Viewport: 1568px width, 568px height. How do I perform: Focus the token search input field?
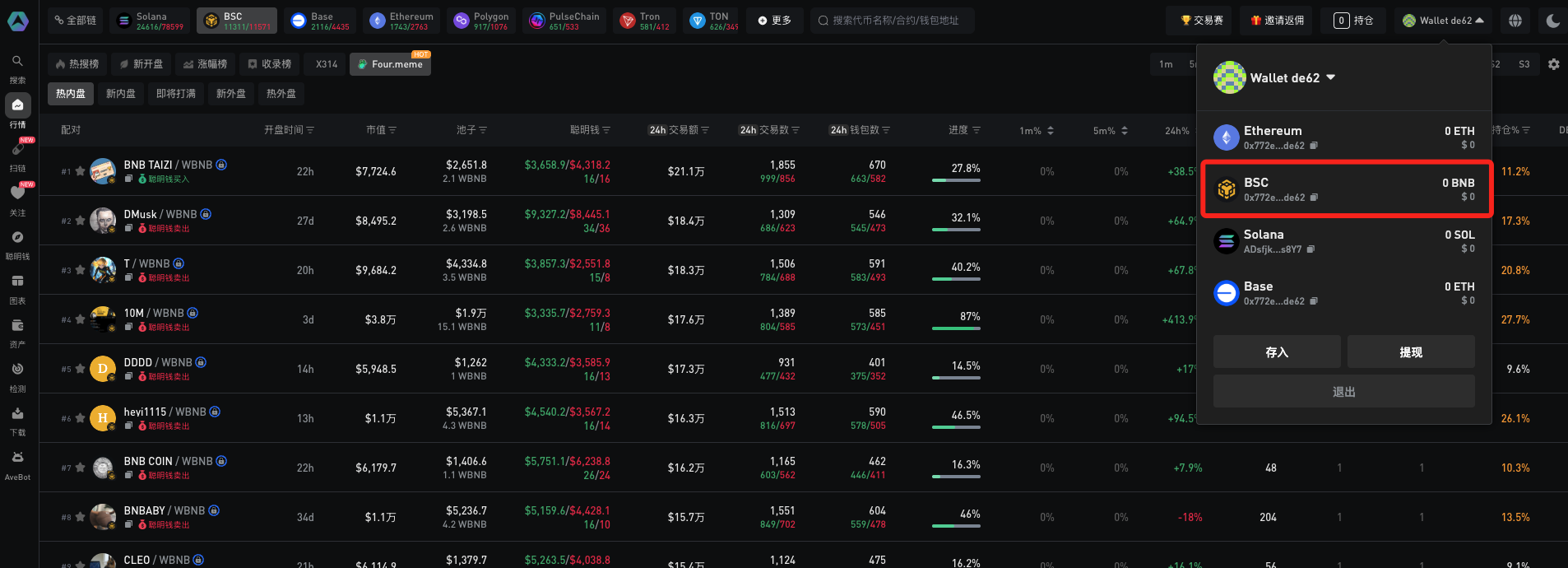[895, 21]
